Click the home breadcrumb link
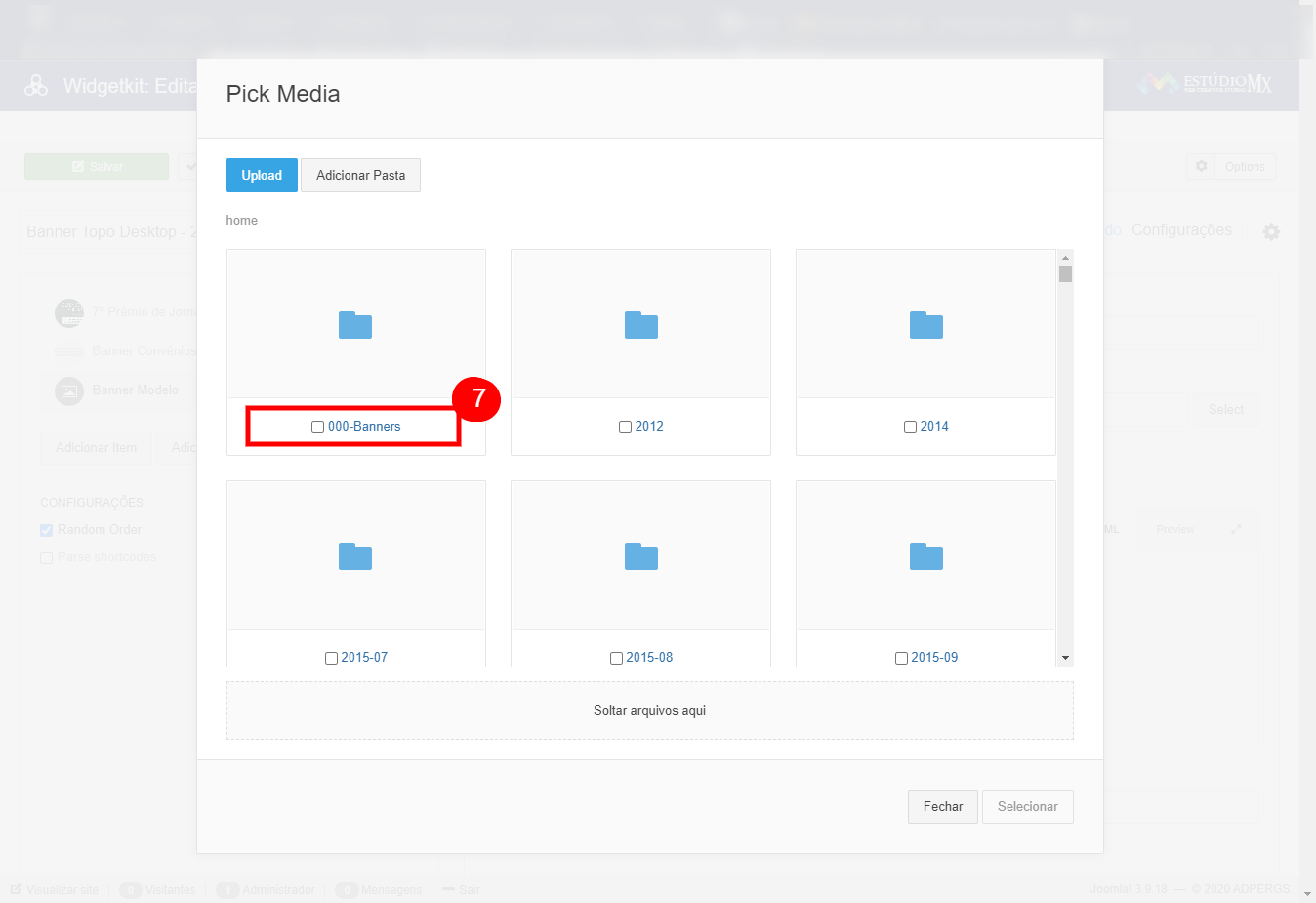Viewport: 1316px width, 903px height. click(242, 221)
